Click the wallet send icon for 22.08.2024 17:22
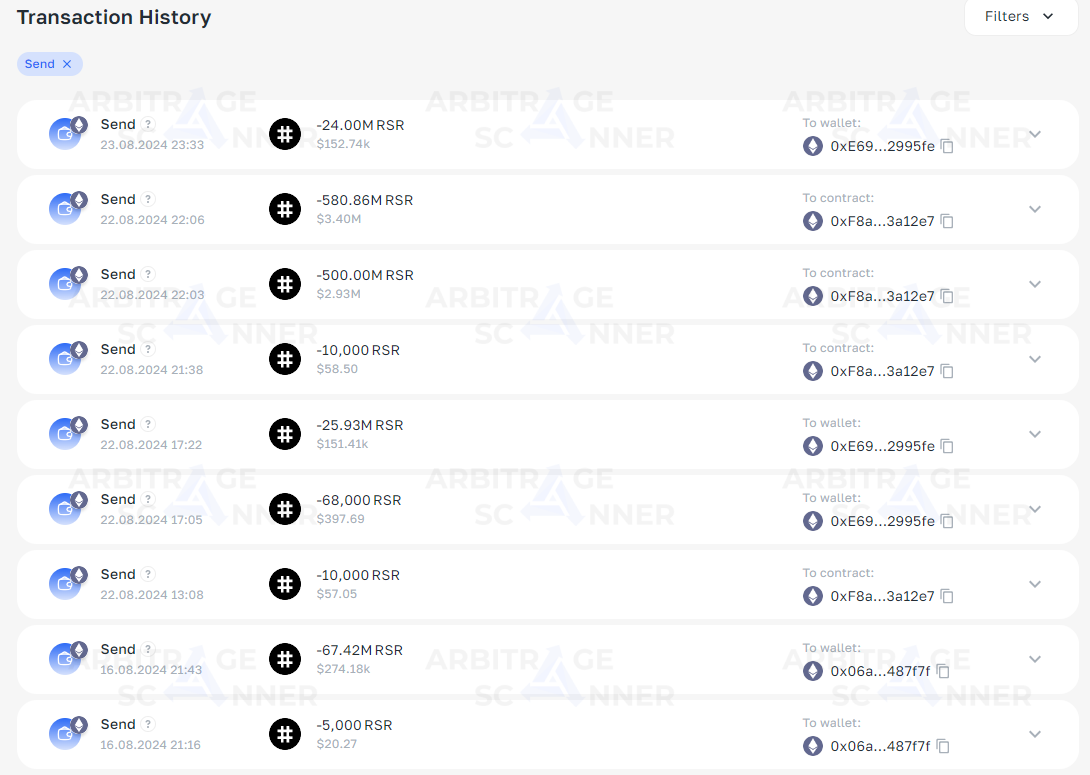This screenshot has width=1090, height=775. [65, 434]
